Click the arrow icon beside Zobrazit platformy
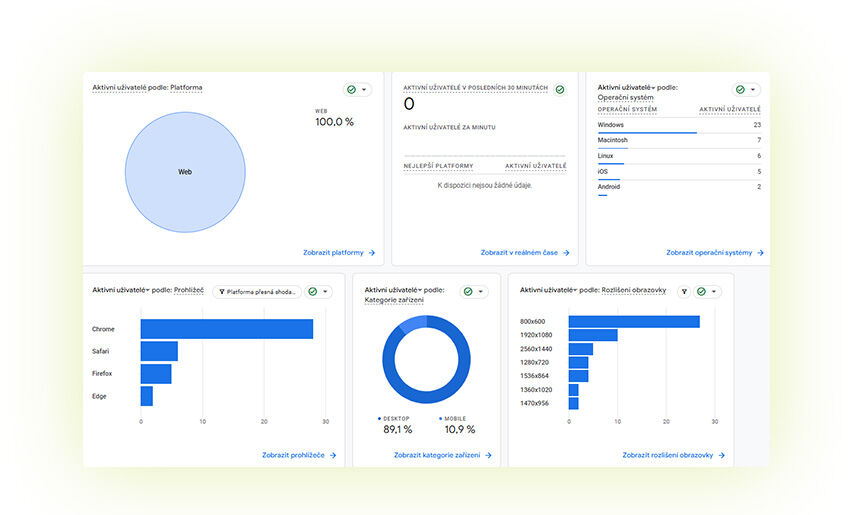The width and height of the screenshot is (850, 515). 371,253
